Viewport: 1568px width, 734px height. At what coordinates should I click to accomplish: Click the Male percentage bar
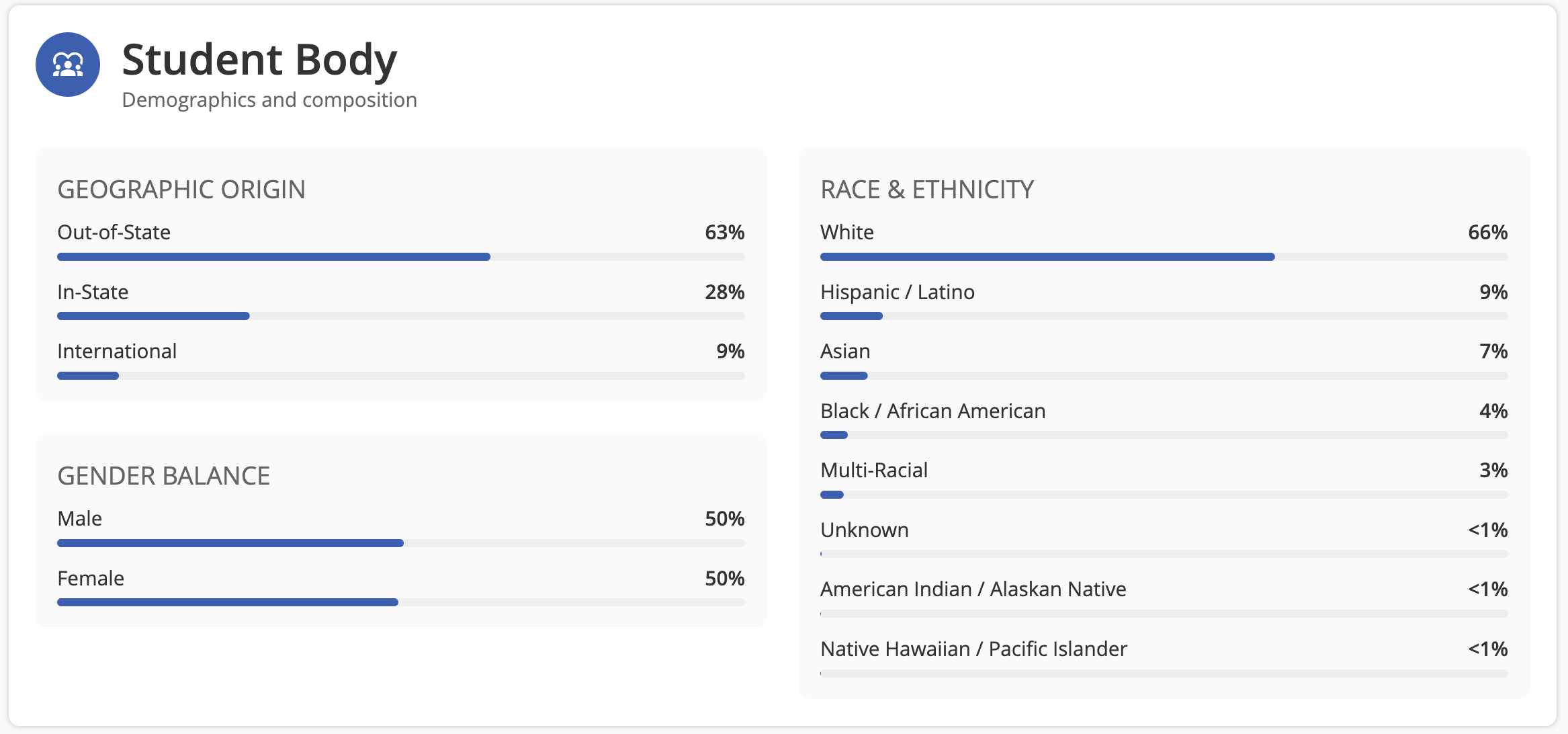(x=401, y=543)
